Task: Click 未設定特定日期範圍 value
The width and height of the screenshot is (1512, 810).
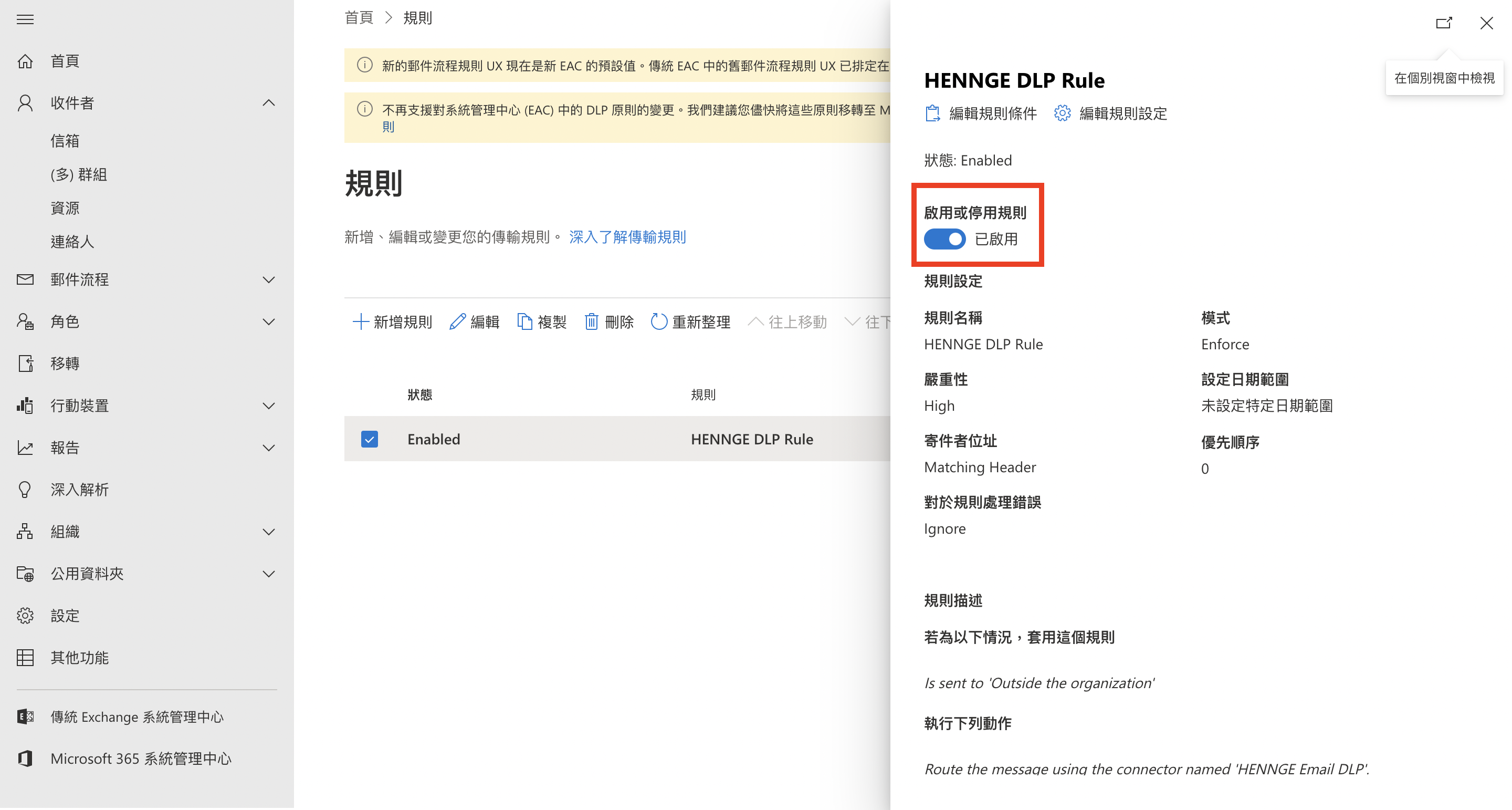Action: click(1267, 406)
